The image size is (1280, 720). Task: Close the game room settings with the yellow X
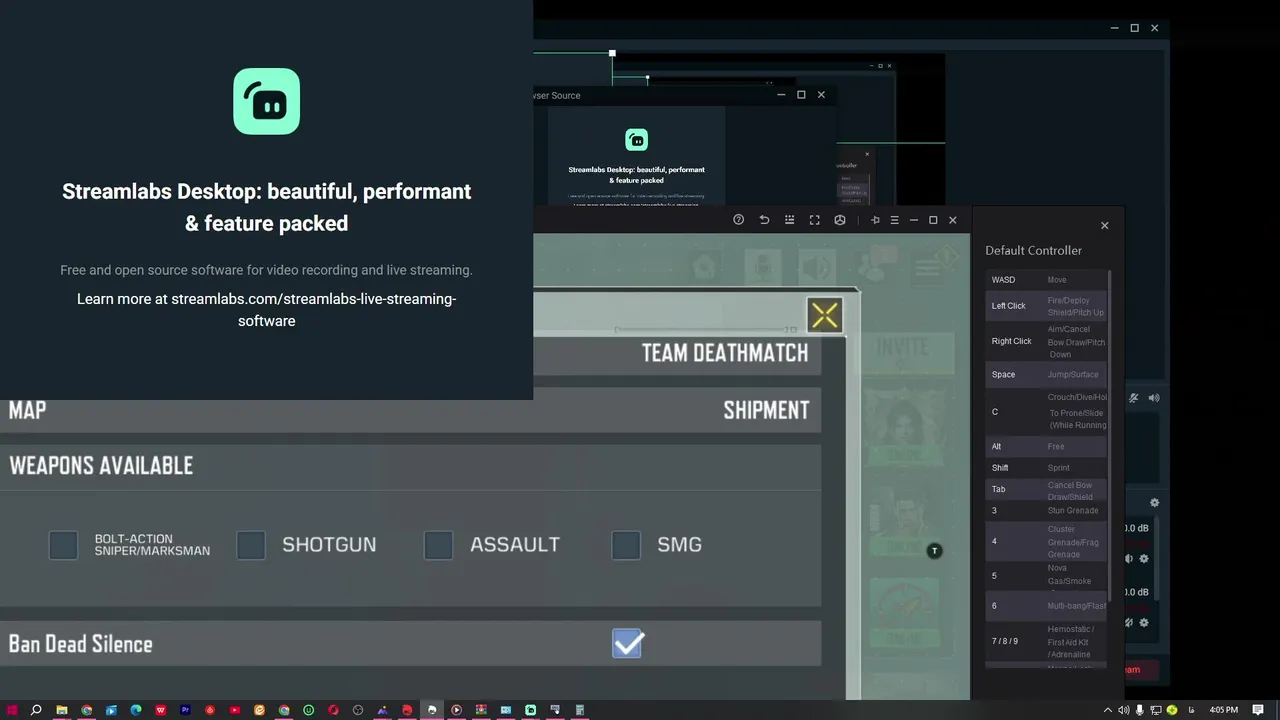tap(825, 316)
